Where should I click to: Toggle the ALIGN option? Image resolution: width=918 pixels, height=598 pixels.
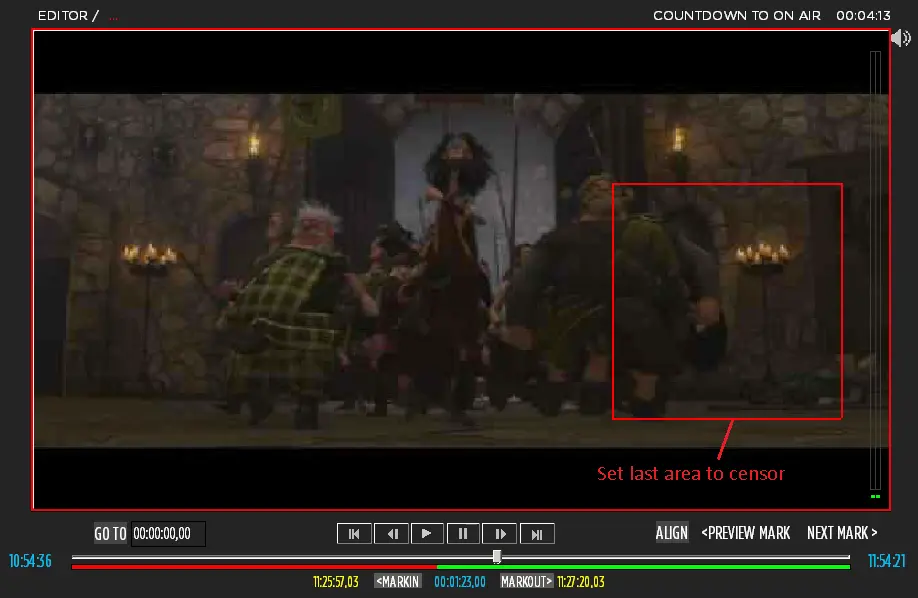[672, 533]
